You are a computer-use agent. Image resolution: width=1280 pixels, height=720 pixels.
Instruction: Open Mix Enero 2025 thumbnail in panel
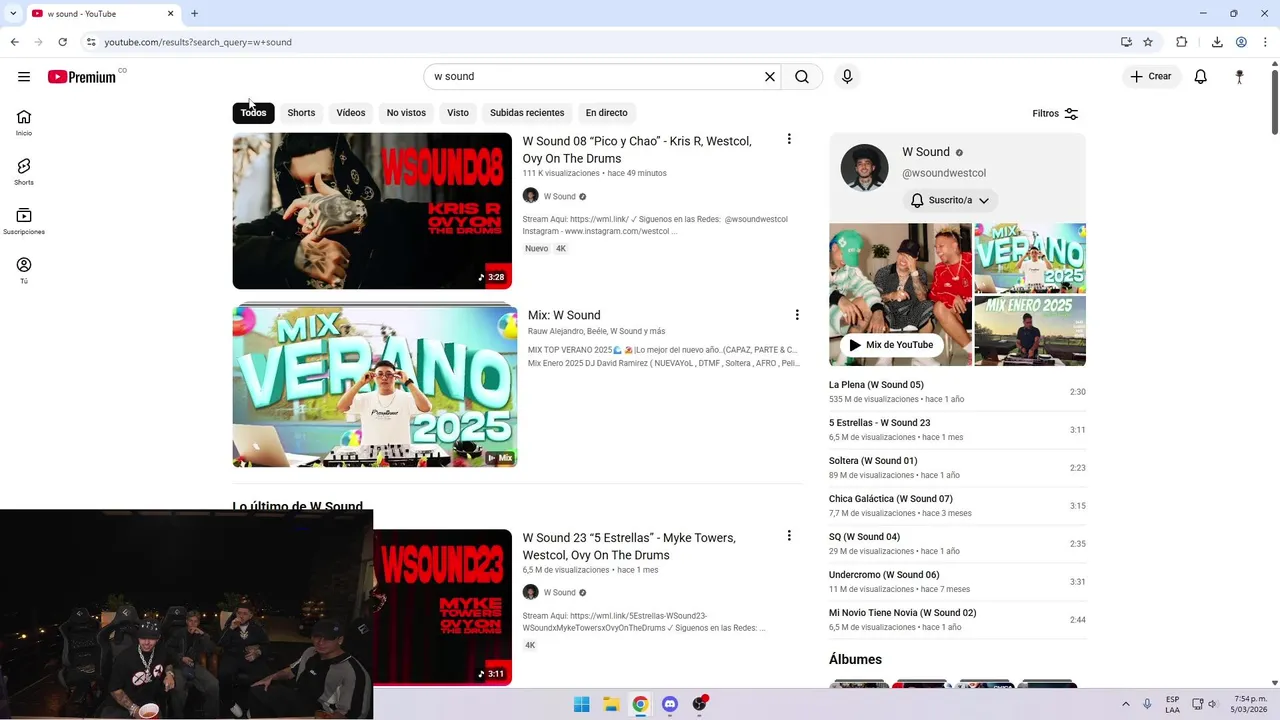click(x=1030, y=331)
